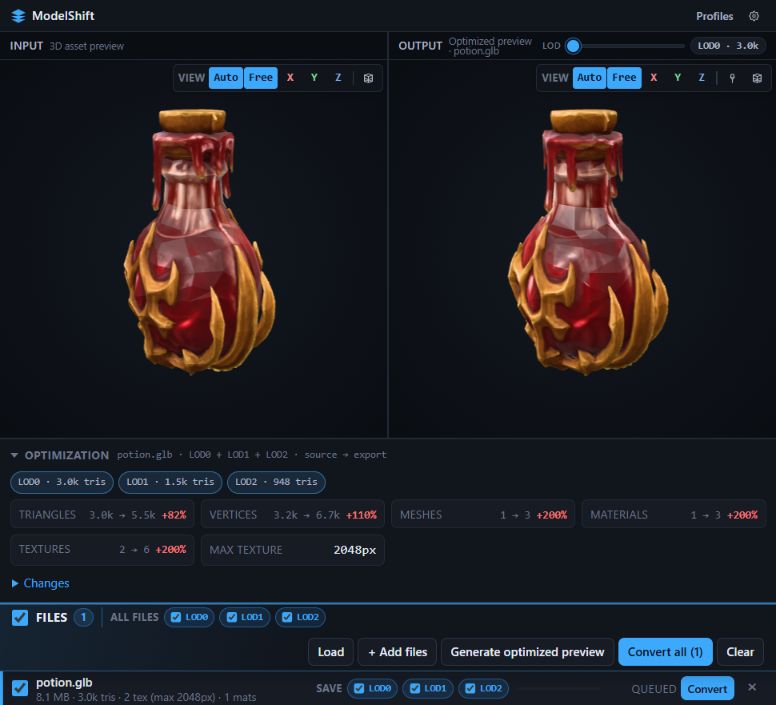Click Convert all (1) button
The width and height of the screenshot is (776, 705).
(x=665, y=652)
